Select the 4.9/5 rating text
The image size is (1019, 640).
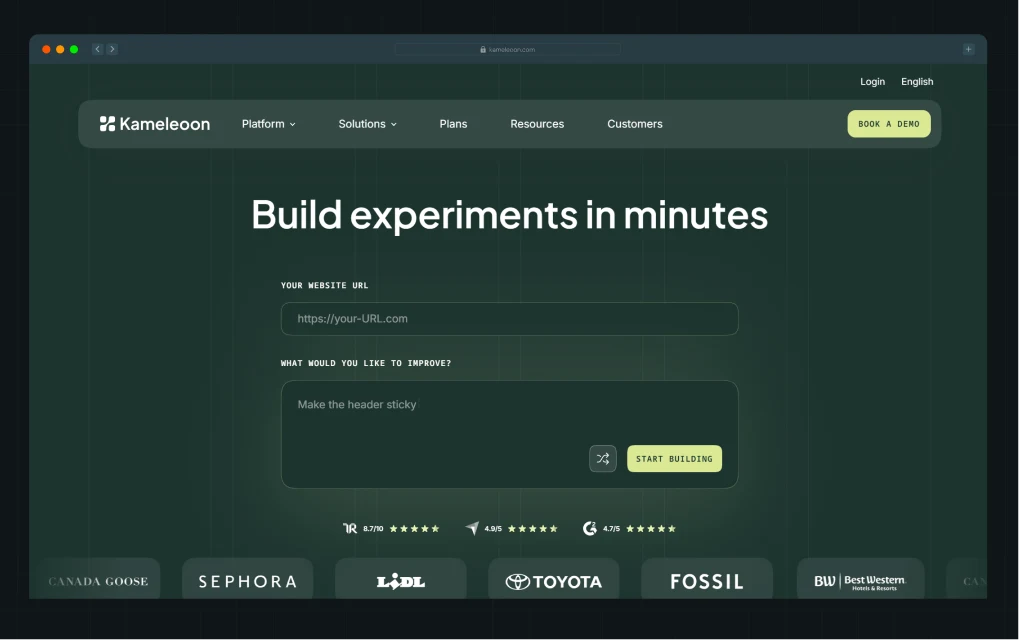493,529
